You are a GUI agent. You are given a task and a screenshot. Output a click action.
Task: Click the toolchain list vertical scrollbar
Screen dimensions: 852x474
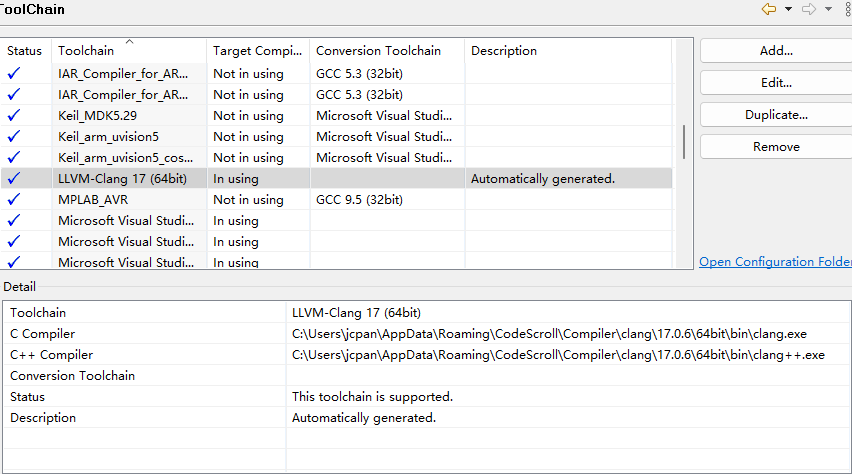[x=684, y=142]
